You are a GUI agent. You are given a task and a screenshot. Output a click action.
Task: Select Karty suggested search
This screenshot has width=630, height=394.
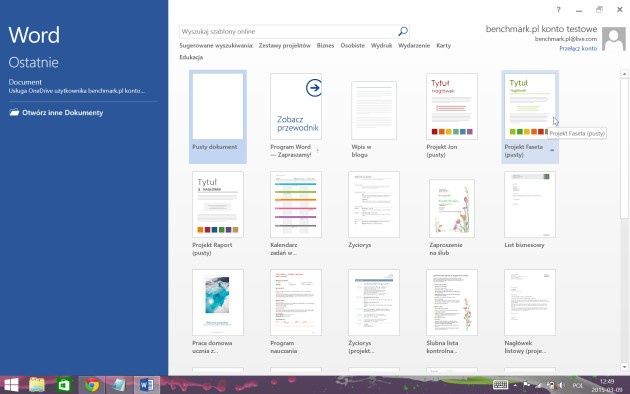tap(444, 46)
